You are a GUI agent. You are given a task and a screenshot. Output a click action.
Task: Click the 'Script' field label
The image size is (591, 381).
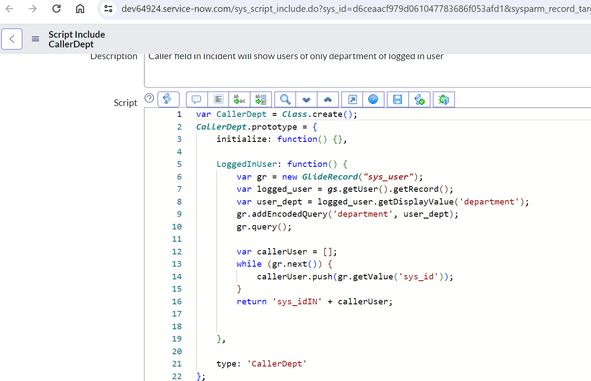point(125,103)
